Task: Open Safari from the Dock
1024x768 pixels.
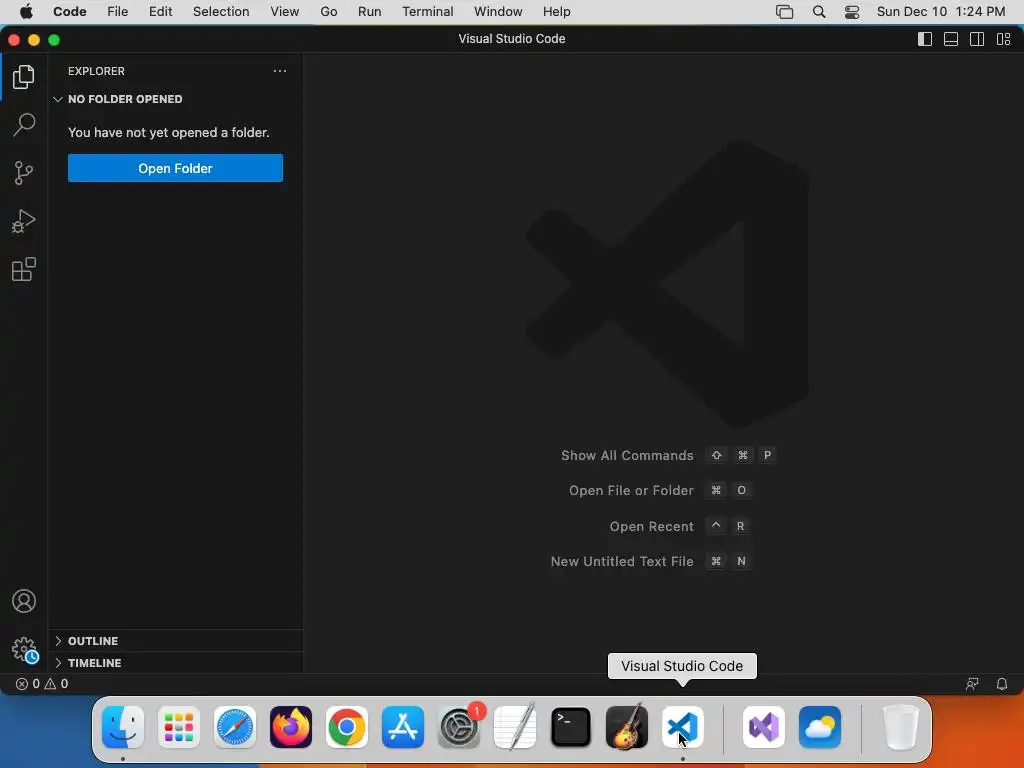Action: (x=235, y=727)
